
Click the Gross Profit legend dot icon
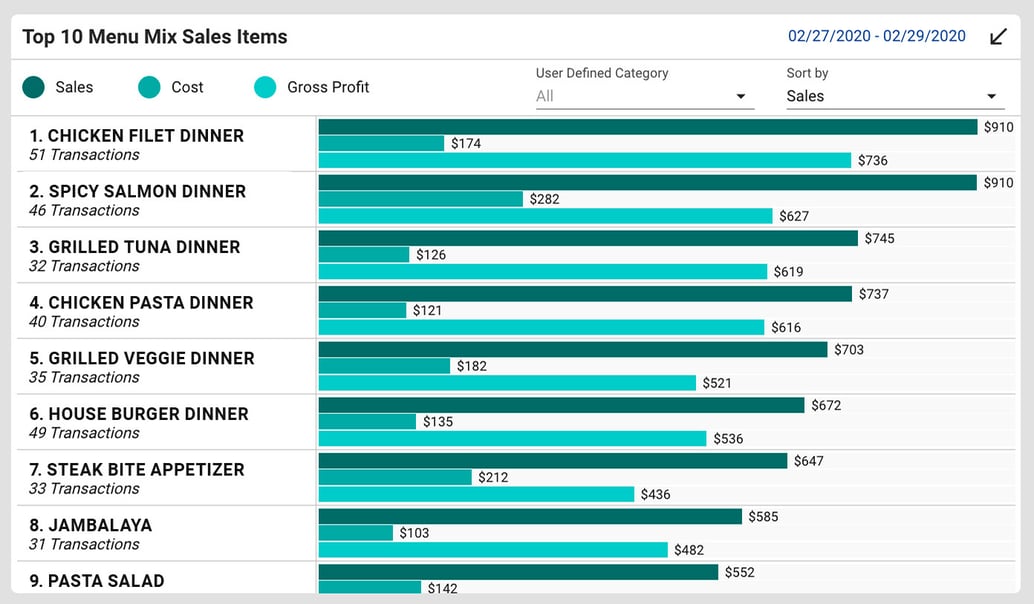pos(265,87)
